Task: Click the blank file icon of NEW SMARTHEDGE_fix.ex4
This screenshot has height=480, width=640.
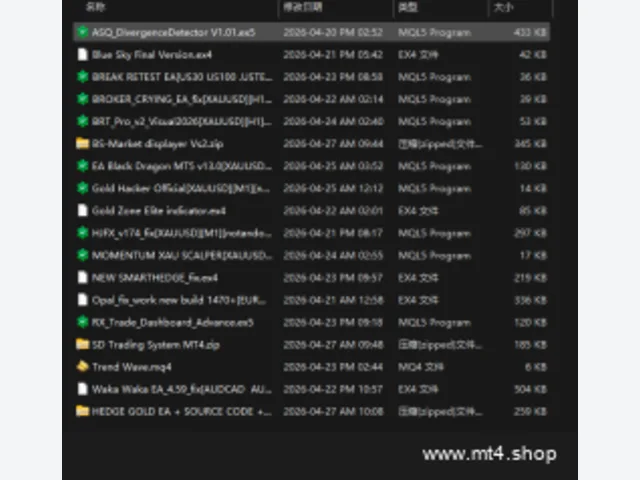Action: [x=82, y=278]
